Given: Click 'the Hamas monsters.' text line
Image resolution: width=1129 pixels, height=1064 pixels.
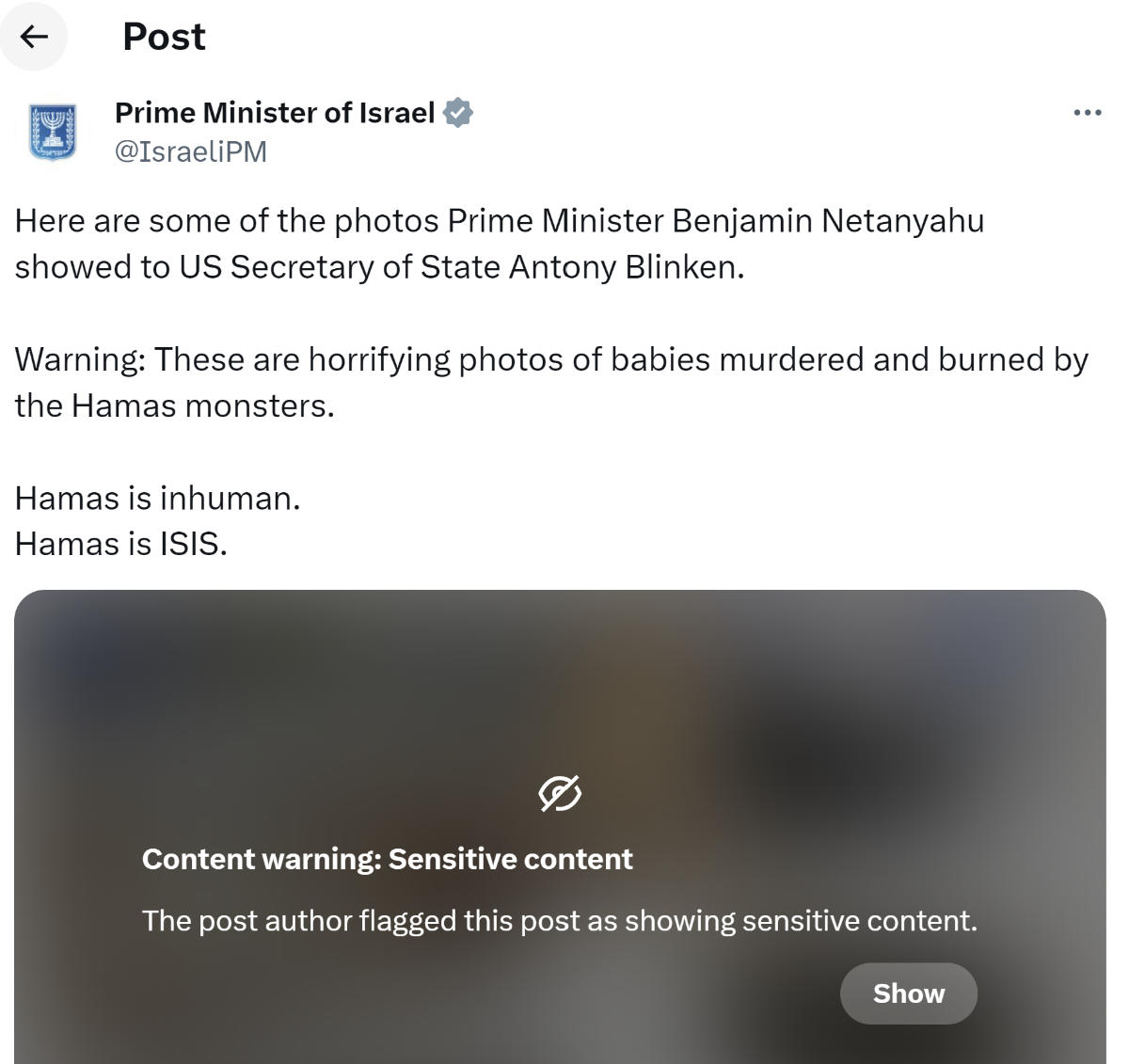Looking at the screenshot, I should 174,405.
